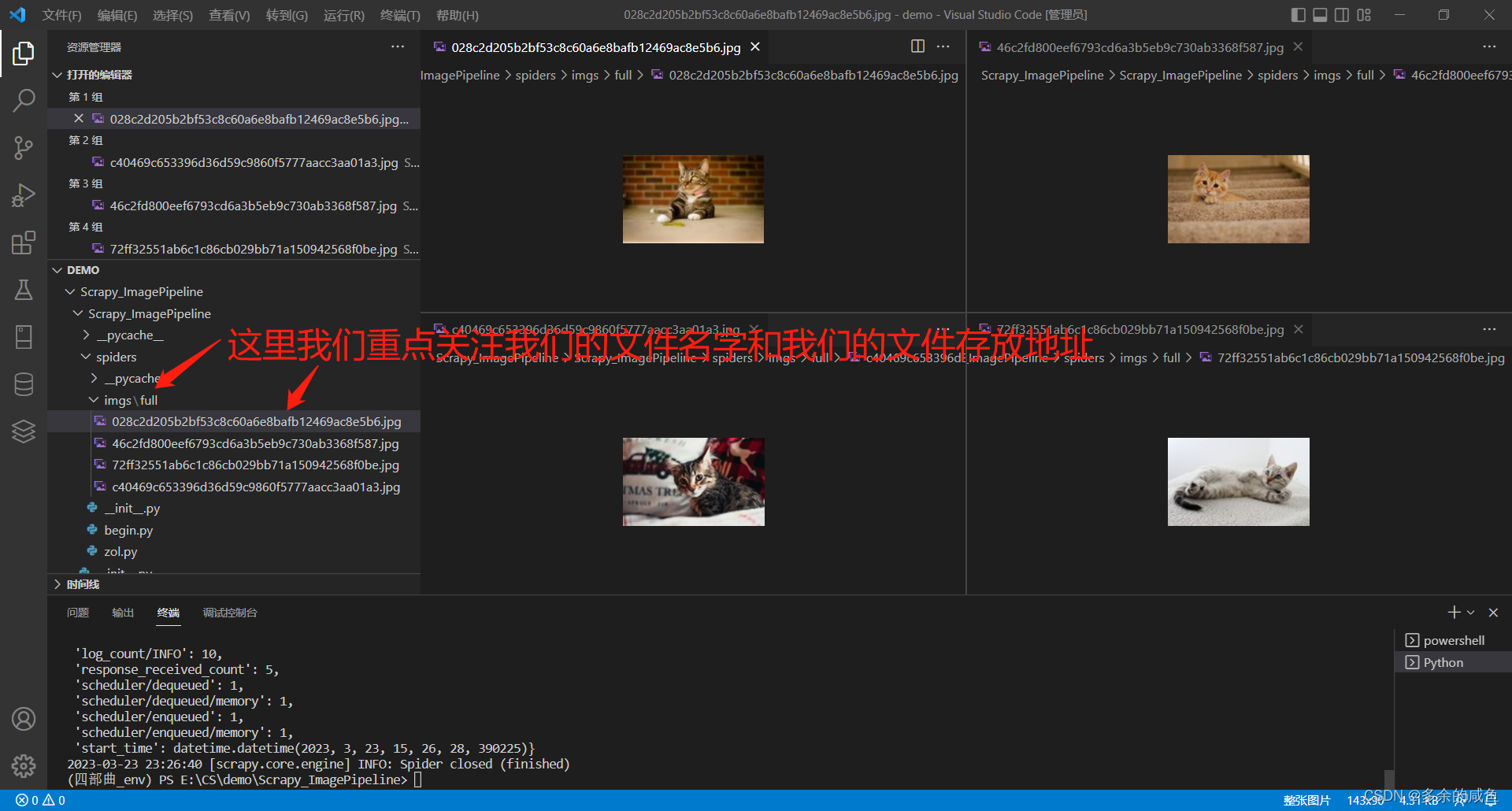
Task: Collapse the imgs\full folder
Action: [94, 400]
